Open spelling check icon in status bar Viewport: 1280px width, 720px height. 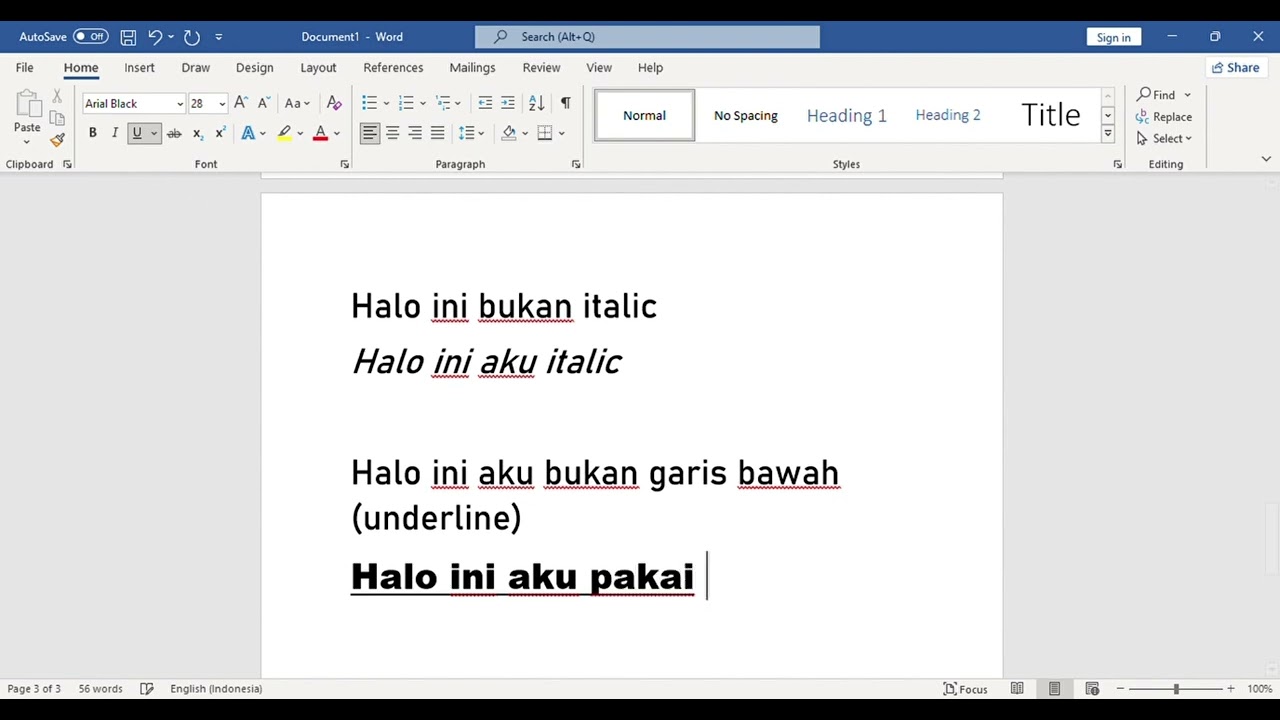(147, 688)
